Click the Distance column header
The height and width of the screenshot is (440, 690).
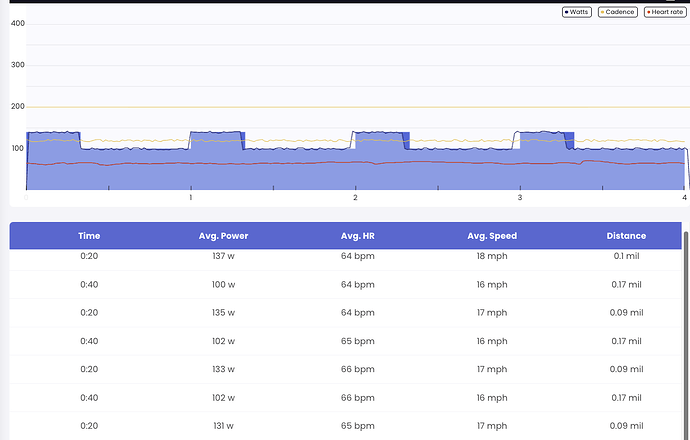tap(626, 236)
